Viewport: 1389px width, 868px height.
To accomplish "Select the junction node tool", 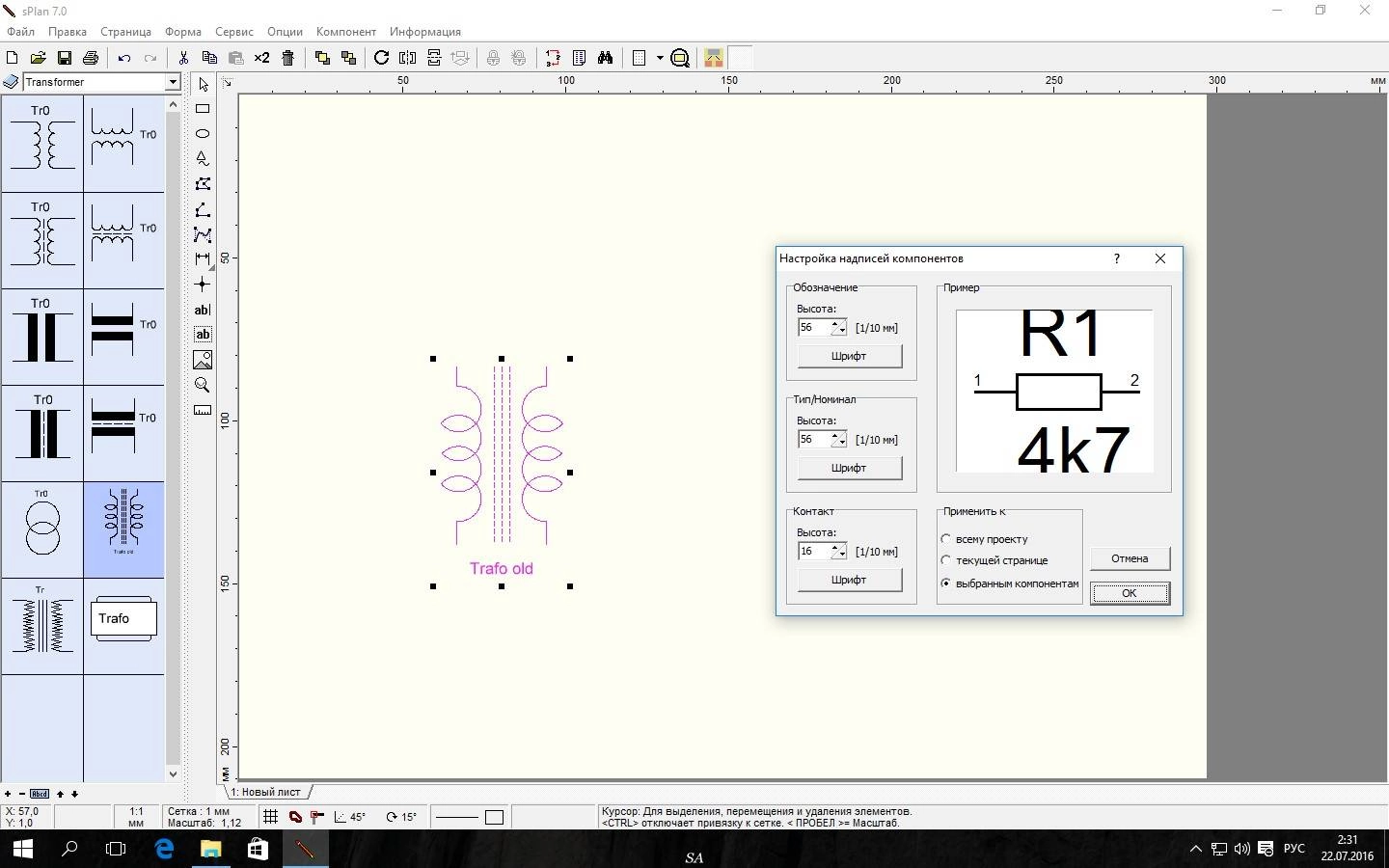I will point(203,285).
